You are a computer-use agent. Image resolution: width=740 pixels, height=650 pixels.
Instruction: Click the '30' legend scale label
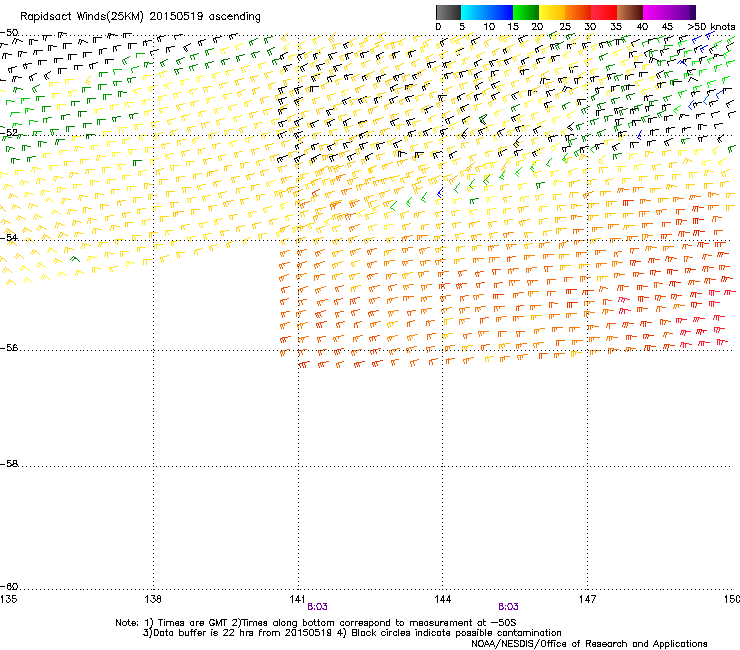click(590, 27)
